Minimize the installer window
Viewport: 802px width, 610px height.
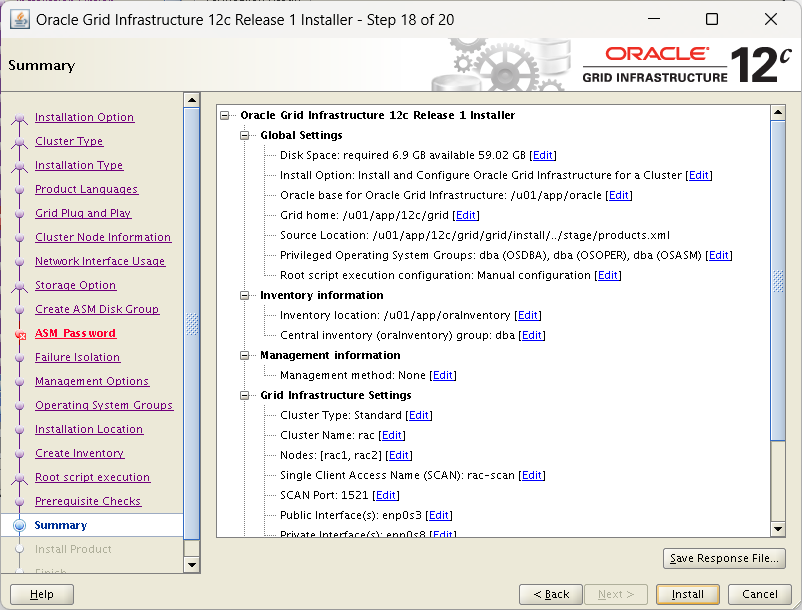[654, 19]
